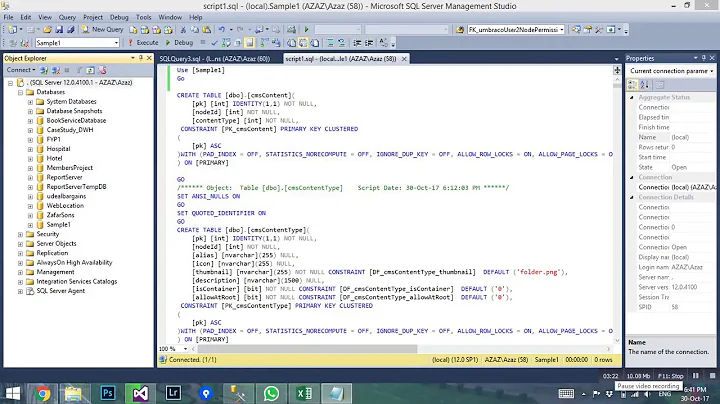
Task: Click the Increase Indent icon
Action: click(369, 43)
